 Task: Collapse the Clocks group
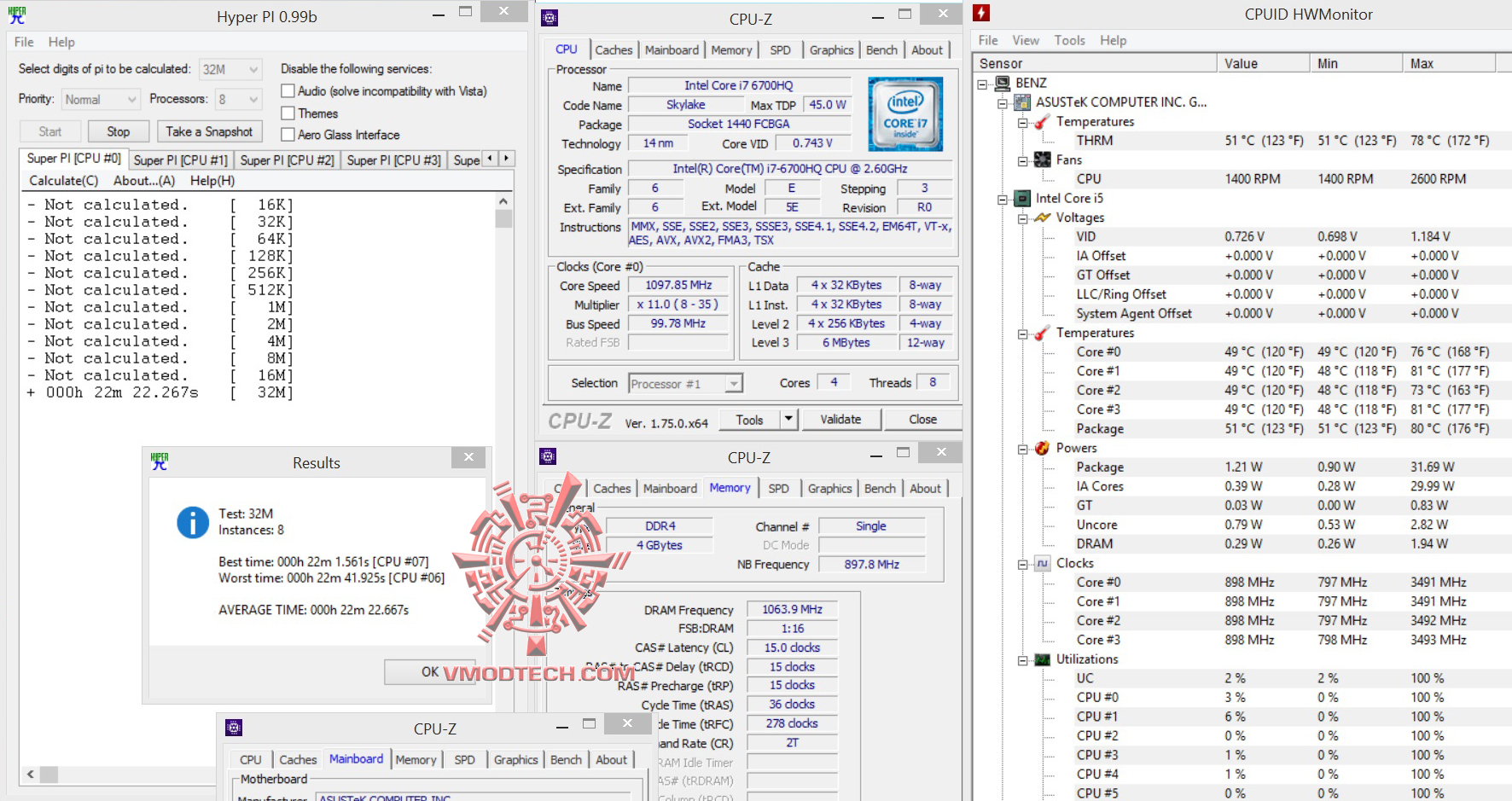[1022, 564]
